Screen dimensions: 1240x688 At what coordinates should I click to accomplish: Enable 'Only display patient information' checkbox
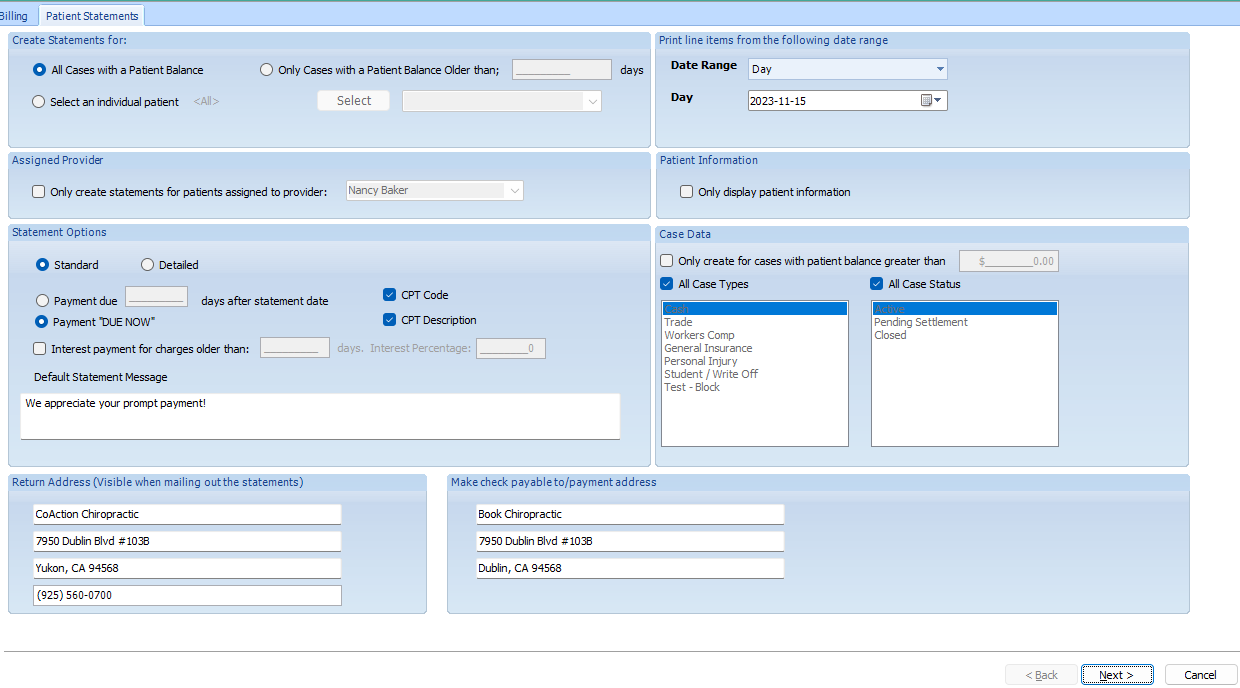coord(686,192)
